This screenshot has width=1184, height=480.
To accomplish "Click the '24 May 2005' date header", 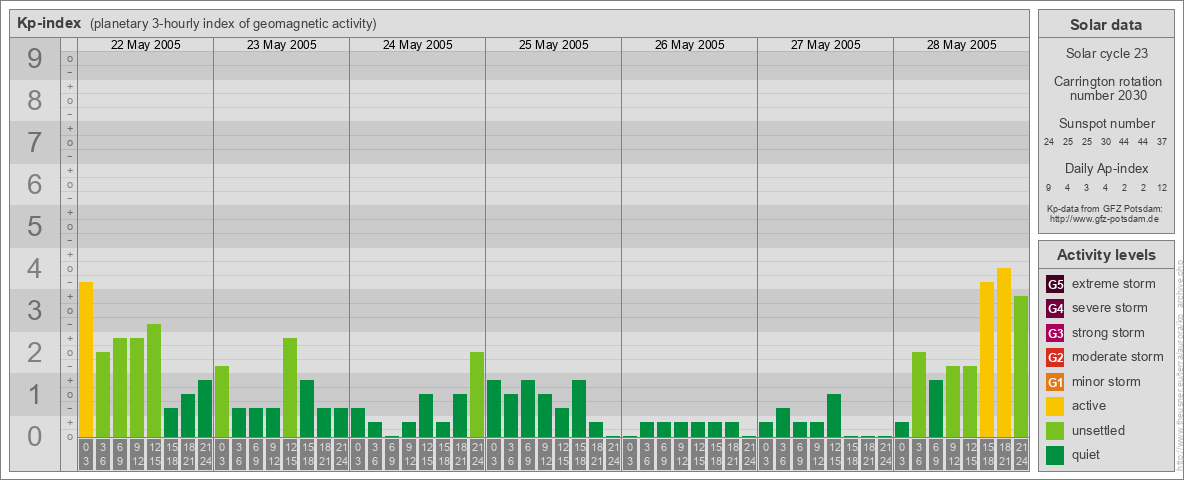I will click(418, 45).
